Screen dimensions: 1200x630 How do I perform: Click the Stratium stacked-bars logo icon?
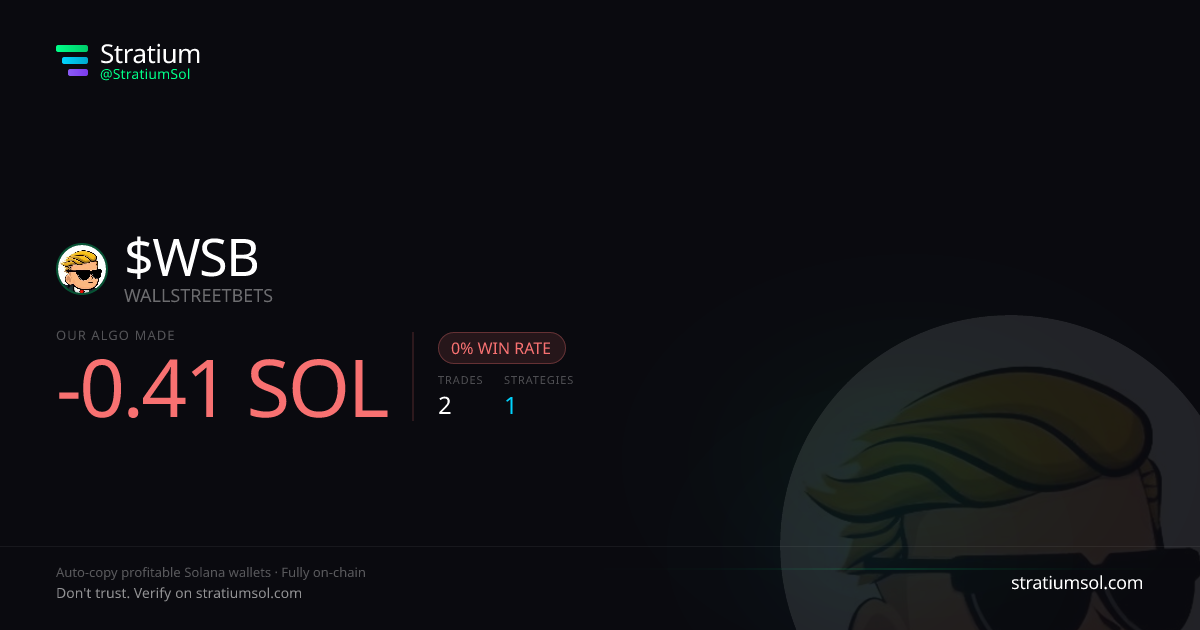coord(72,61)
